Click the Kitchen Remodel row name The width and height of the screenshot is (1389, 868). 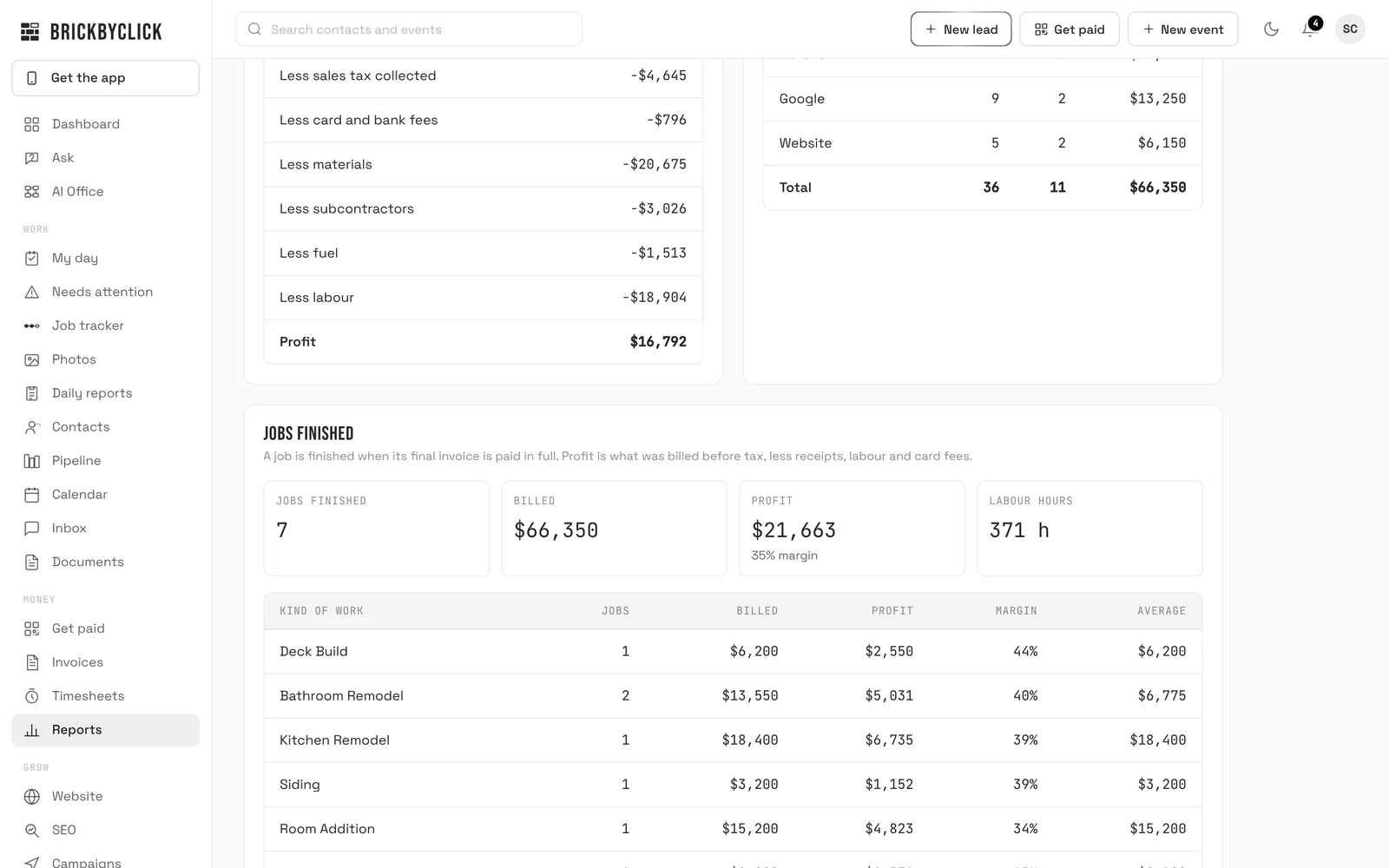(334, 740)
